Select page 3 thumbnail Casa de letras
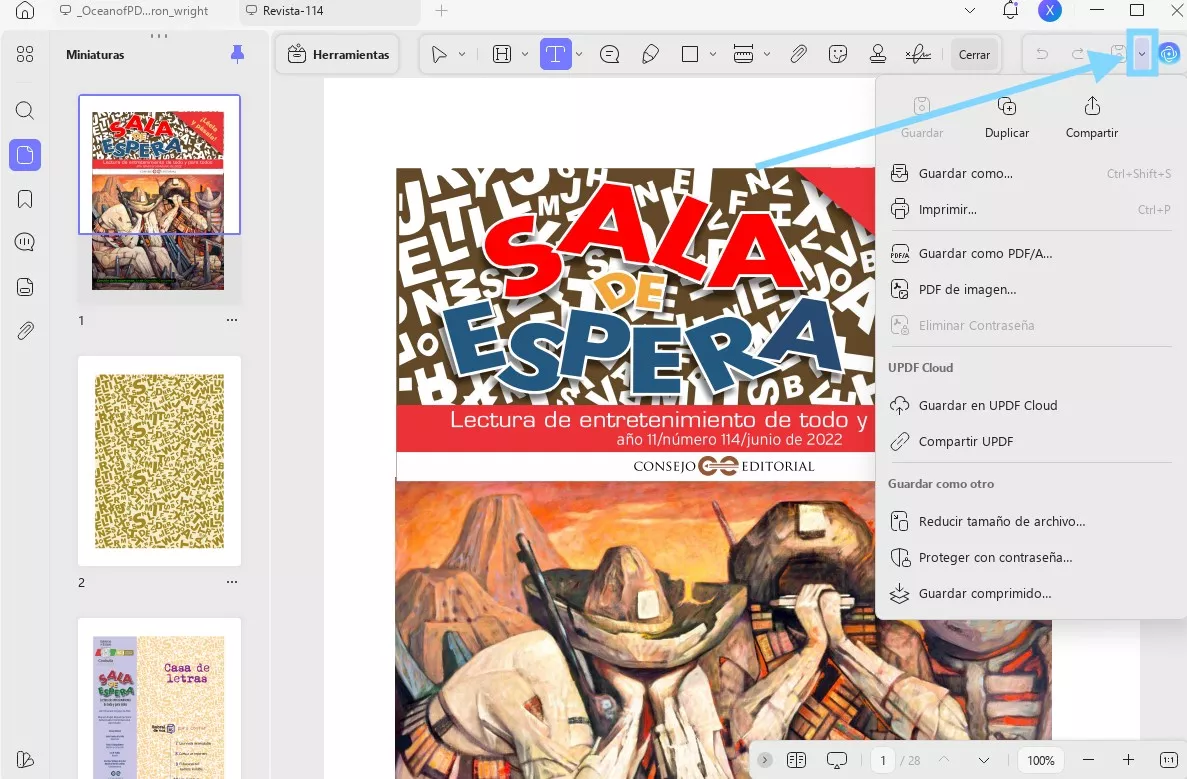 pos(159,698)
